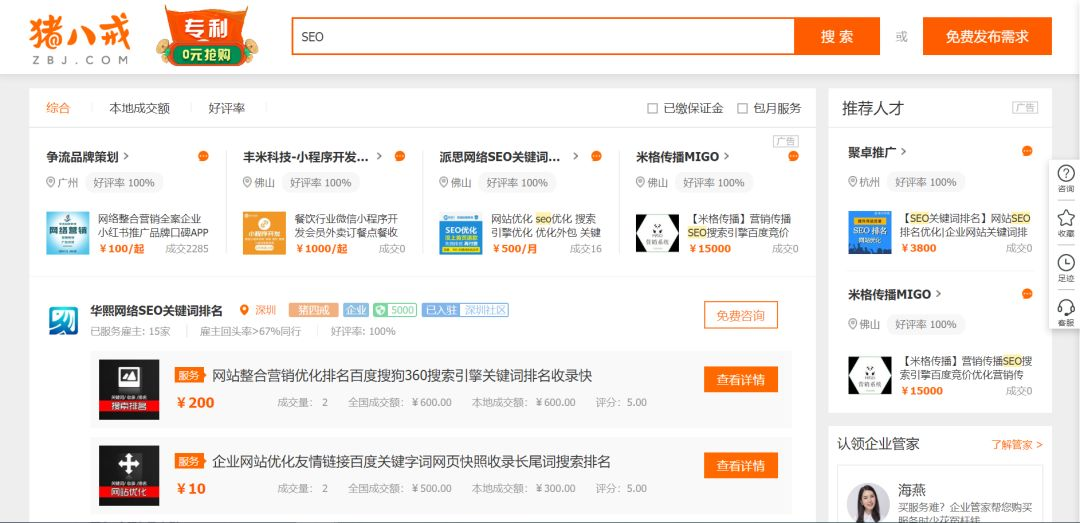Image resolution: width=1080 pixels, height=523 pixels.
Task: Open the 咨询 help icon in side toolbar
Action: click(x=1066, y=178)
